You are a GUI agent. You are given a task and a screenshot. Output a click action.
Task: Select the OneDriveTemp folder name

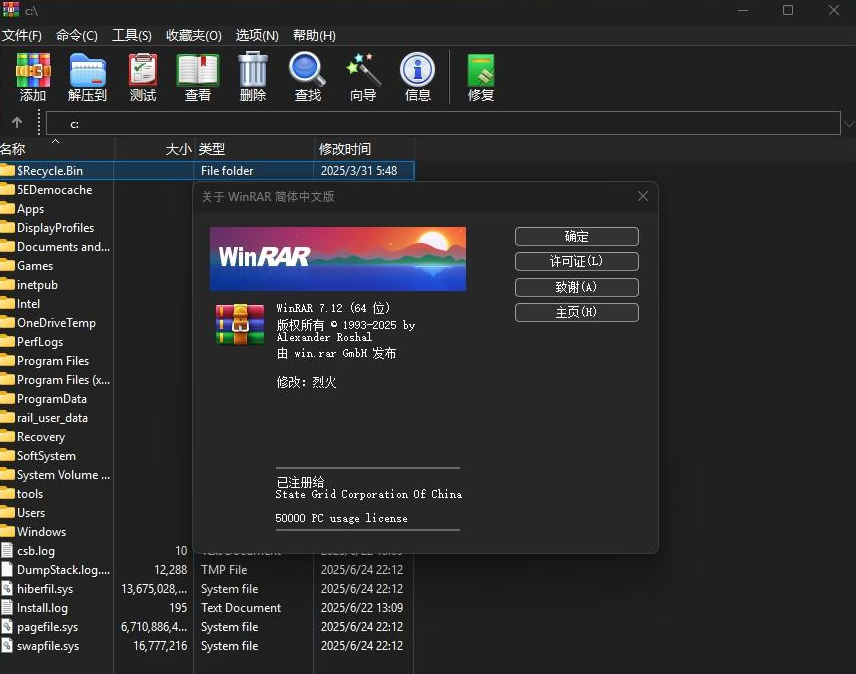[56, 323]
